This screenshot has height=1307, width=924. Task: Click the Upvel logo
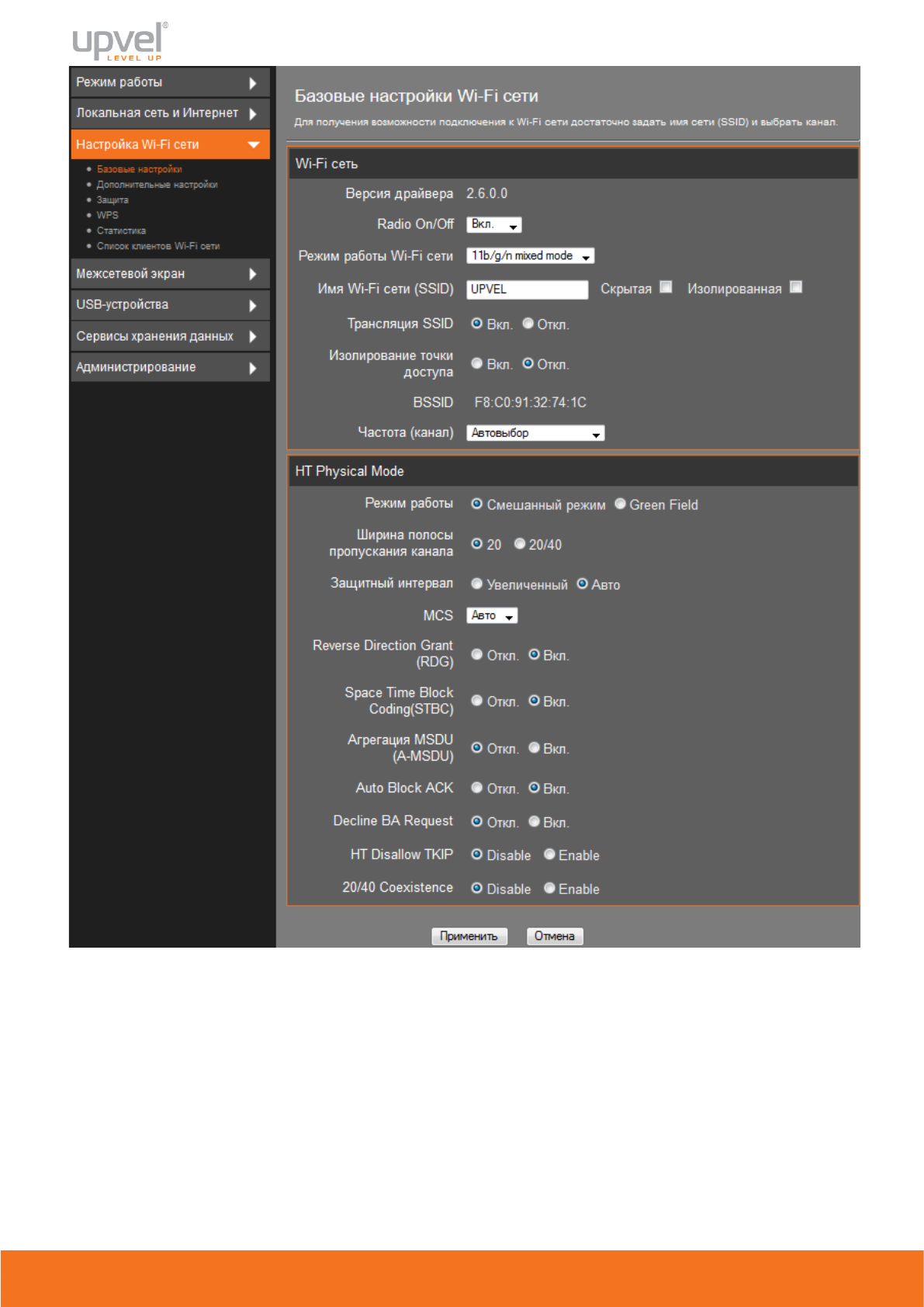[x=119, y=41]
